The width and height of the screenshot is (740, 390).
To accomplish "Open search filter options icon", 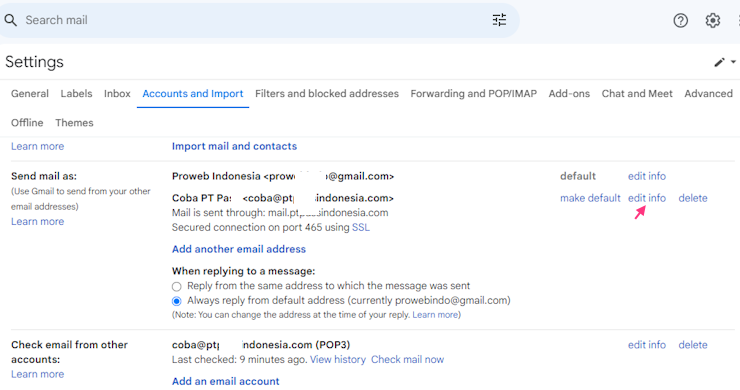I will click(499, 20).
